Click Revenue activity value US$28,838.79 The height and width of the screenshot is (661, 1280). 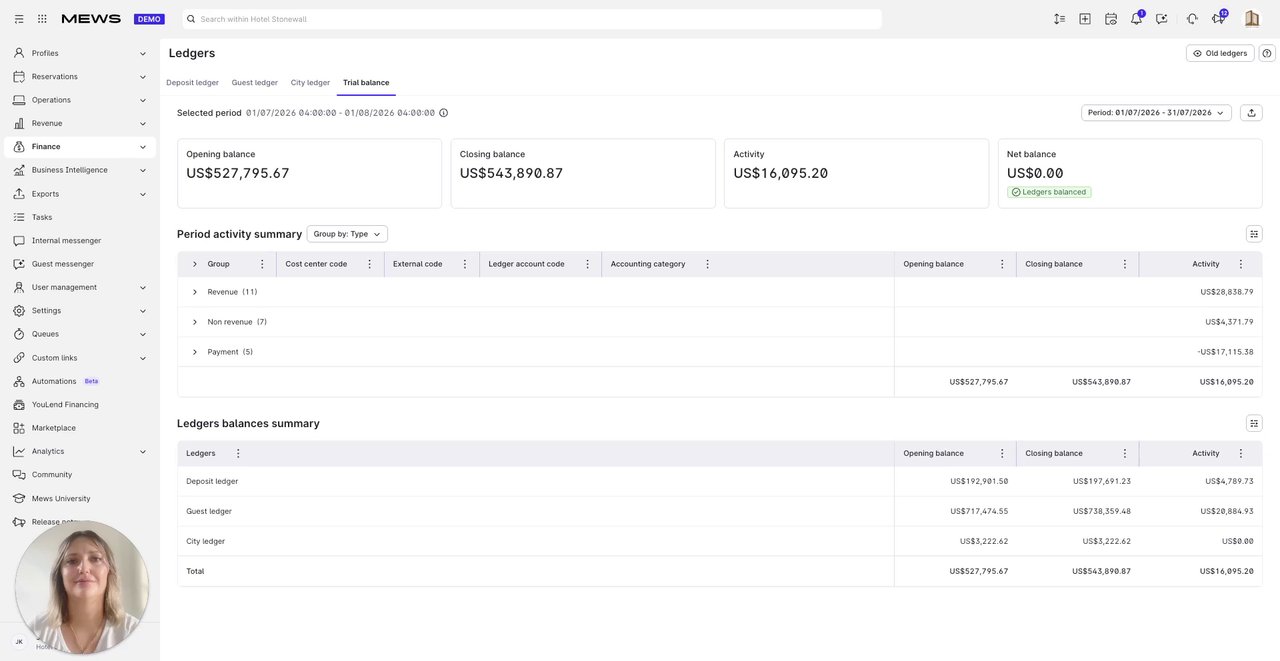point(1227,292)
